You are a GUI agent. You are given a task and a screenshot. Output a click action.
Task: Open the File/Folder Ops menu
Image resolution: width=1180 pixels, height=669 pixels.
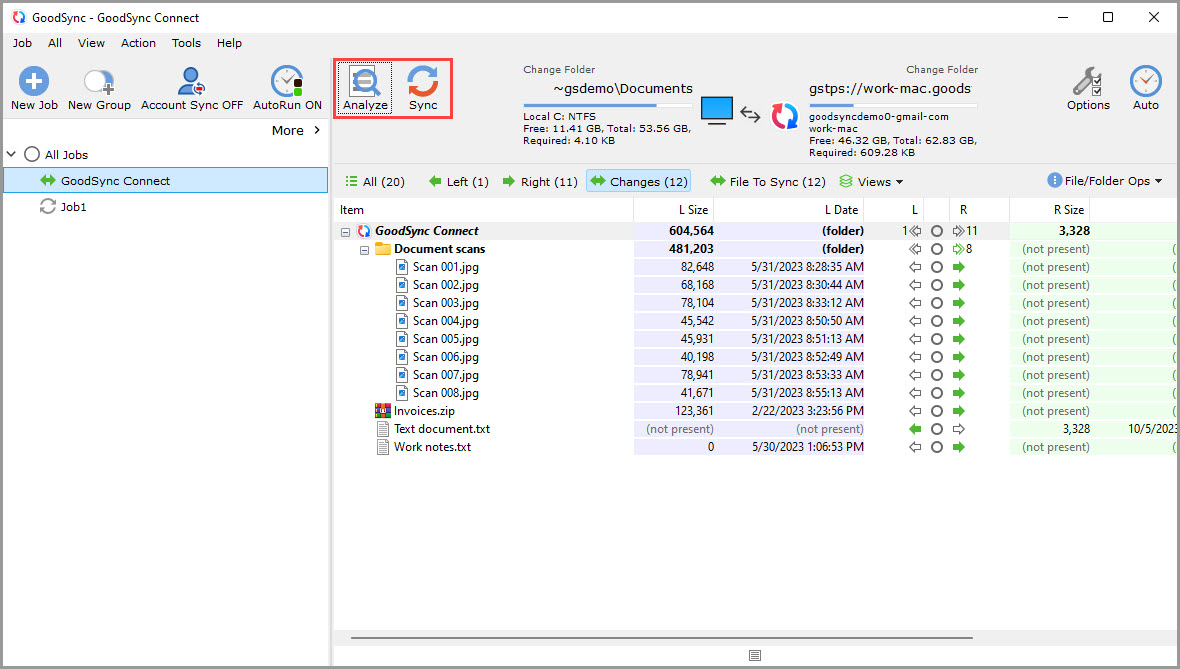pyautogui.click(x=1105, y=180)
